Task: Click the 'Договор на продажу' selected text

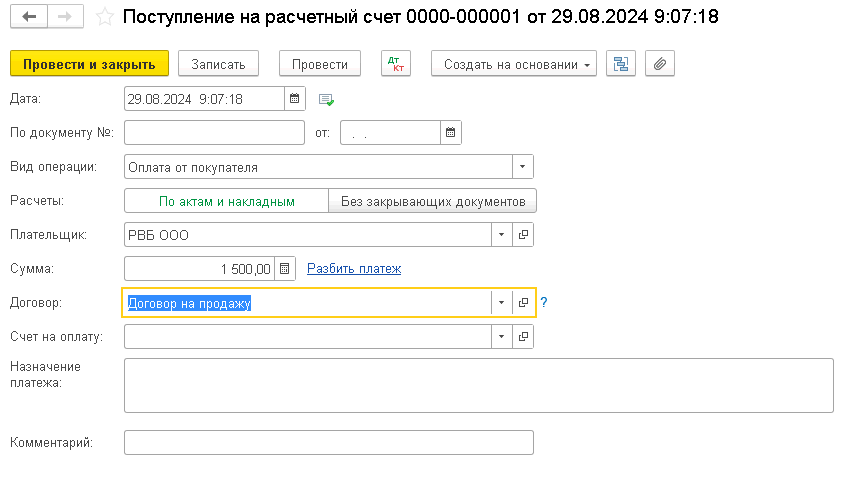Action: (x=189, y=303)
